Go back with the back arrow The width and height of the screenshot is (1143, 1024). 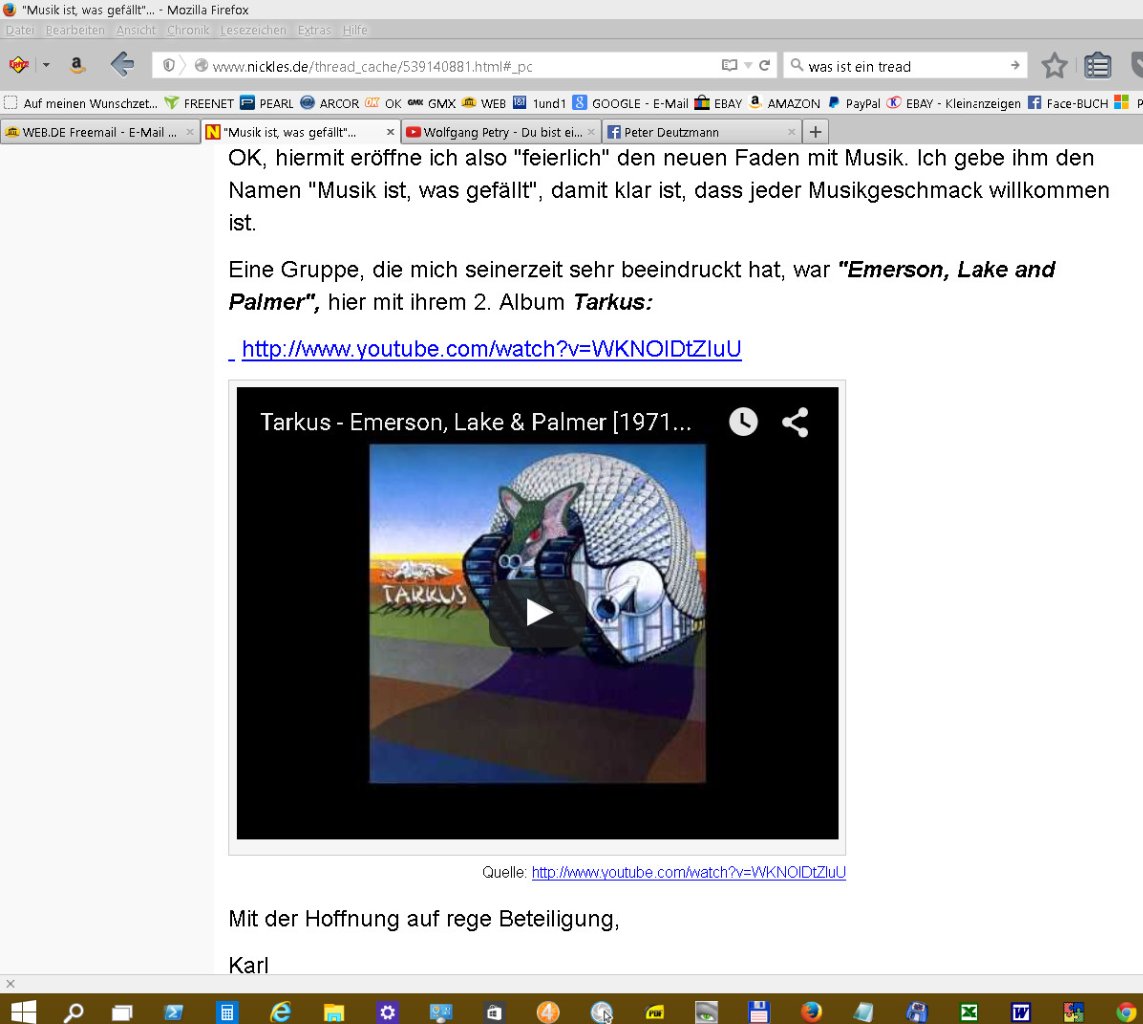pyautogui.click(x=122, y=65)
